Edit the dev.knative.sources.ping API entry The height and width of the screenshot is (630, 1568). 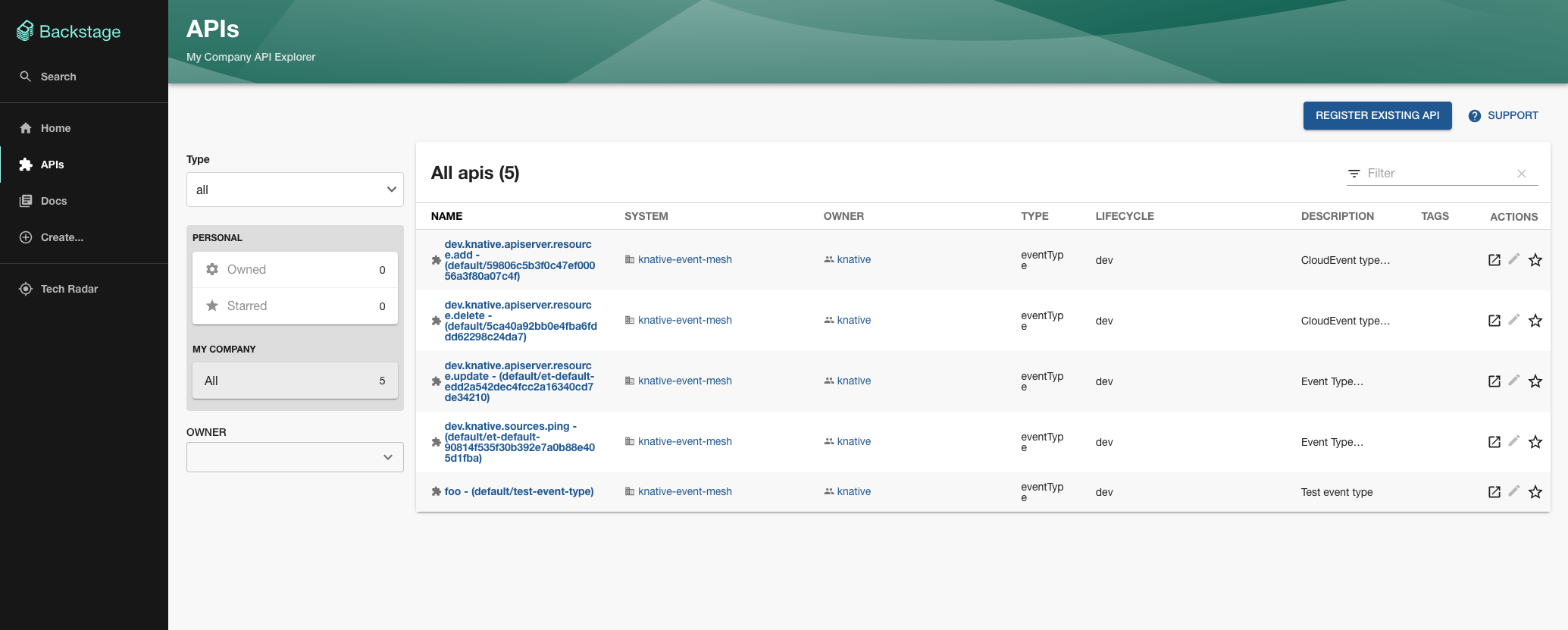1513,441
